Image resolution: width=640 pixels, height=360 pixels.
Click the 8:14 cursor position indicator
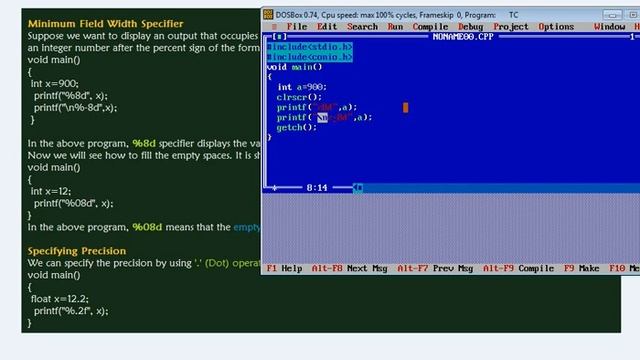click(317, 188)
